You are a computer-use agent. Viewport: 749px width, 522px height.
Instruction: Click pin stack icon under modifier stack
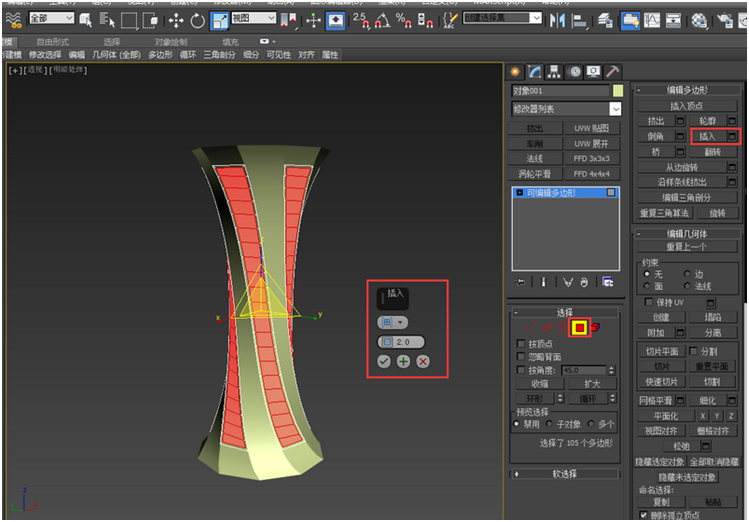[x=520, y=282]
